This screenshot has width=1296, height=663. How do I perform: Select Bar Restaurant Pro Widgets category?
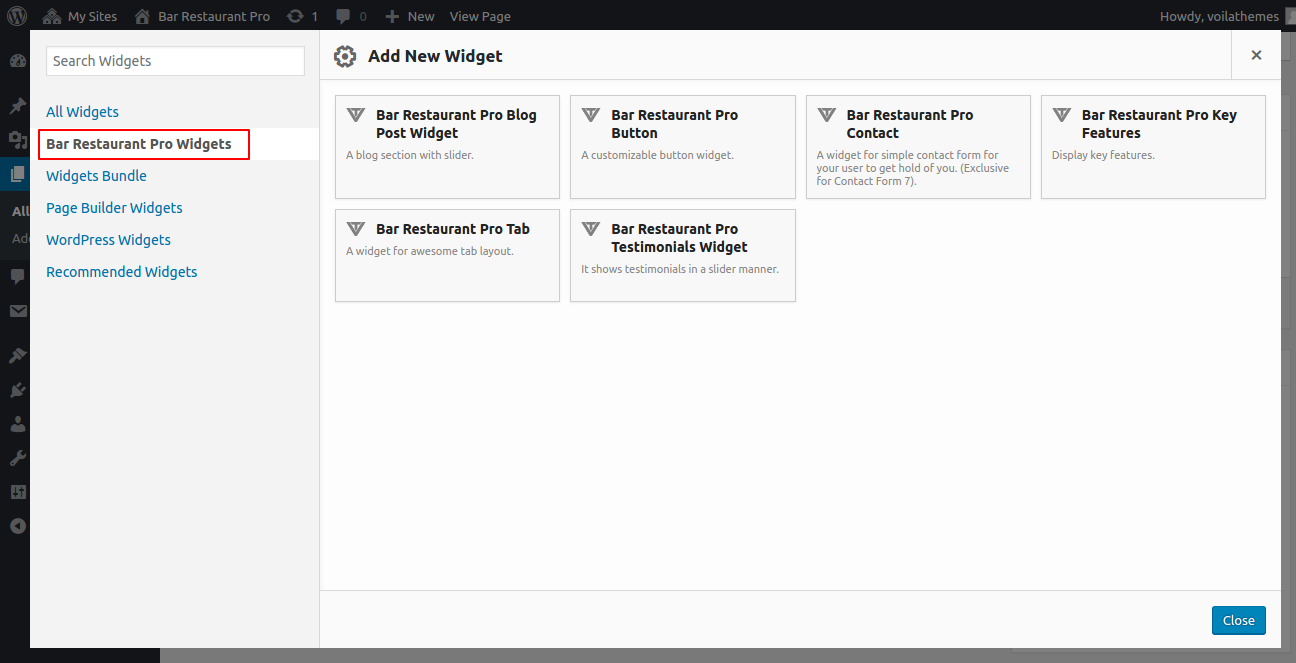click(139, 144)
